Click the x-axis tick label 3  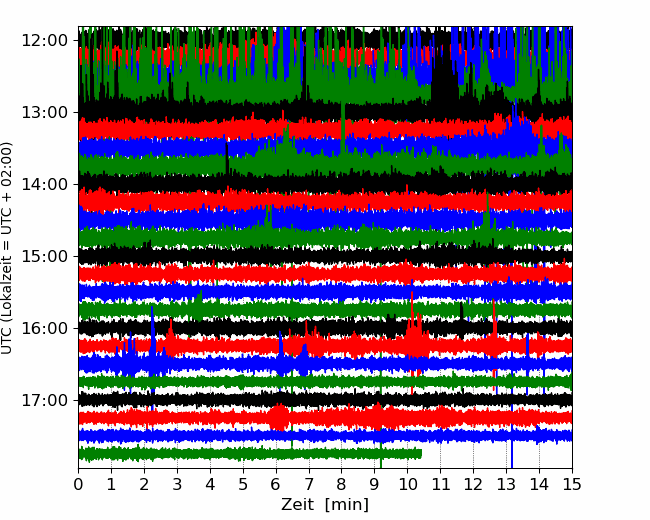coord(177,484)
